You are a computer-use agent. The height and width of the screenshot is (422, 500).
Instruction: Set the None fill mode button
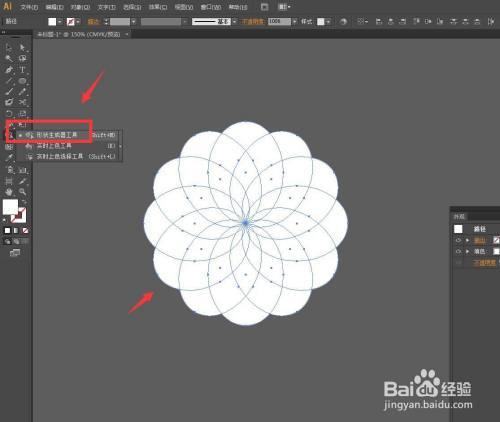pyautogui.click(x=25, y=231)
